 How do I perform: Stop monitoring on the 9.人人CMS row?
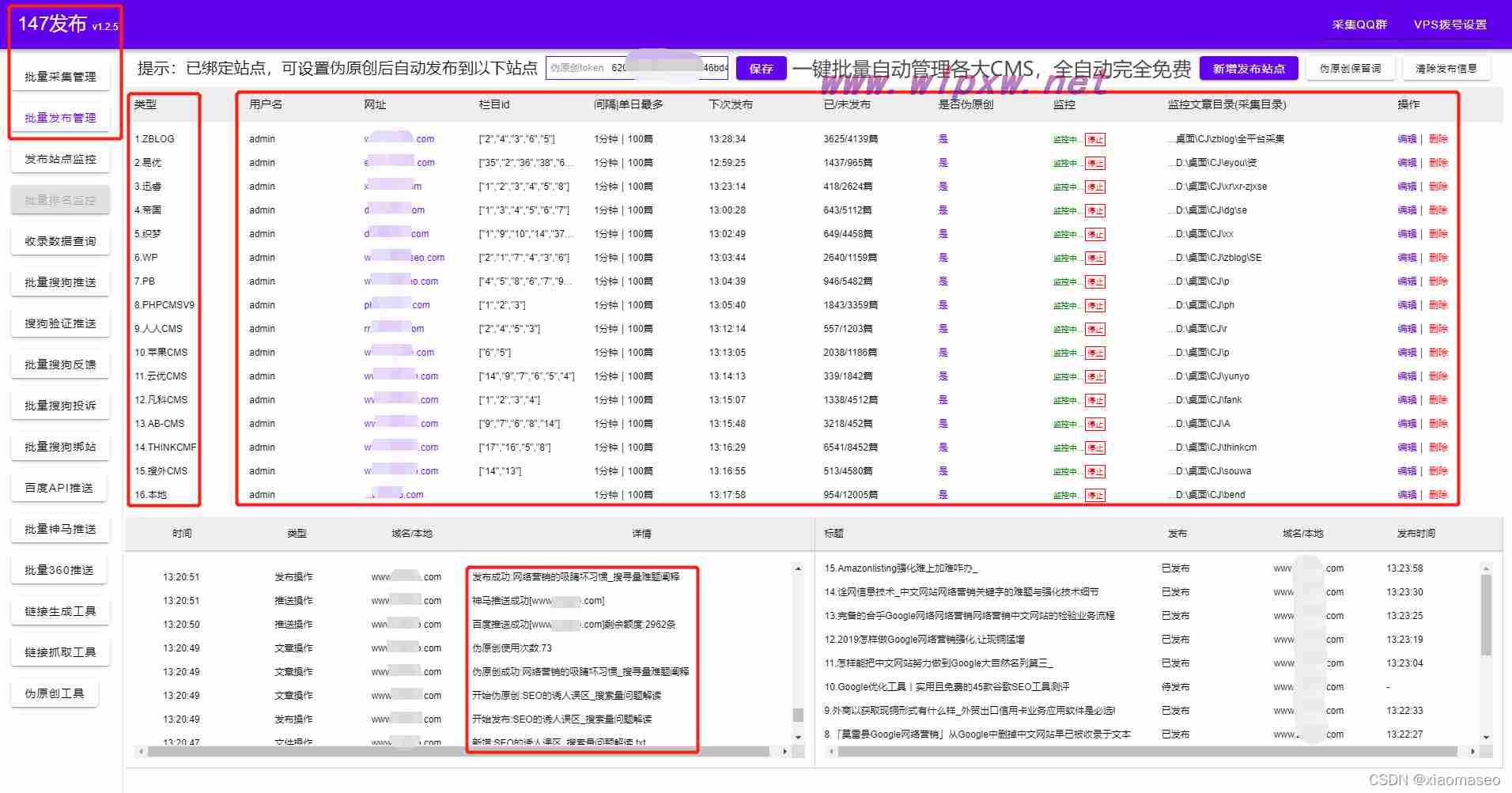point(1095,329)
